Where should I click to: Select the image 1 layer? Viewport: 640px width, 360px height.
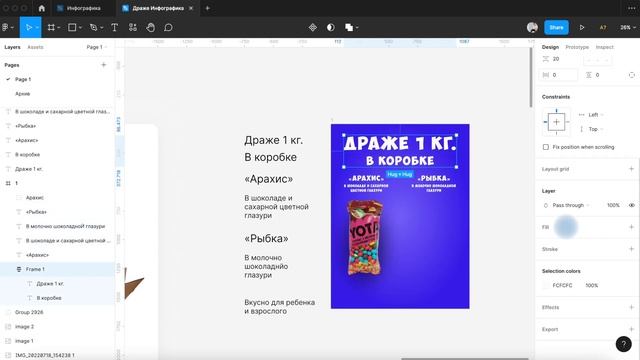pos(57,340)
